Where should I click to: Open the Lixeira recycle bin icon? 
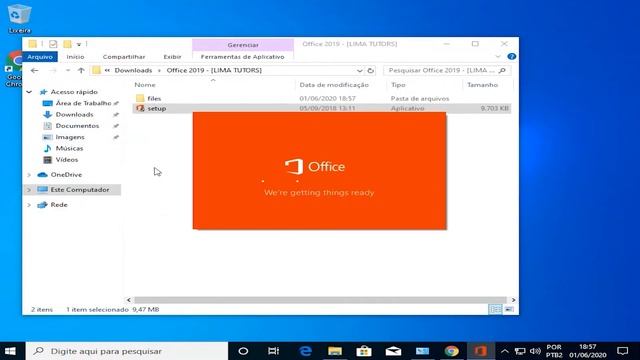pyautogui.click(x=19, y=18)
